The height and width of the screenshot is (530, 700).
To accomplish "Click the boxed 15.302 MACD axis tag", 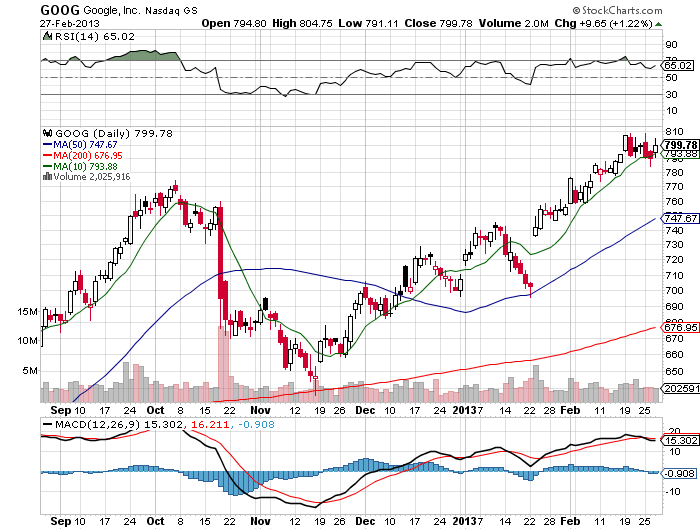I will [681, 441].
